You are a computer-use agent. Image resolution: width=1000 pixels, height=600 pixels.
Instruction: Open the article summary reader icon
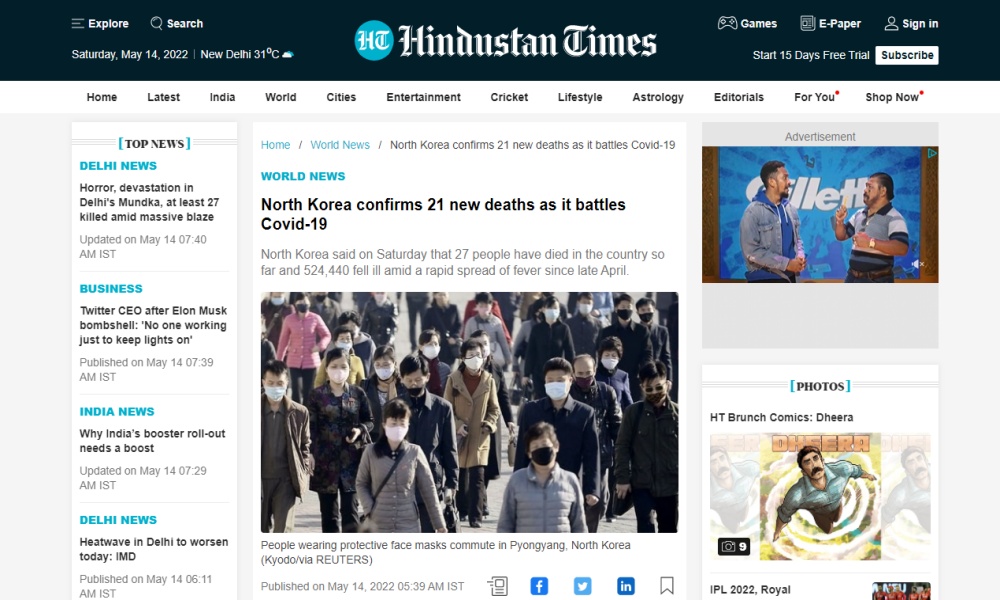pyautogui.click(x=497, y=586)
